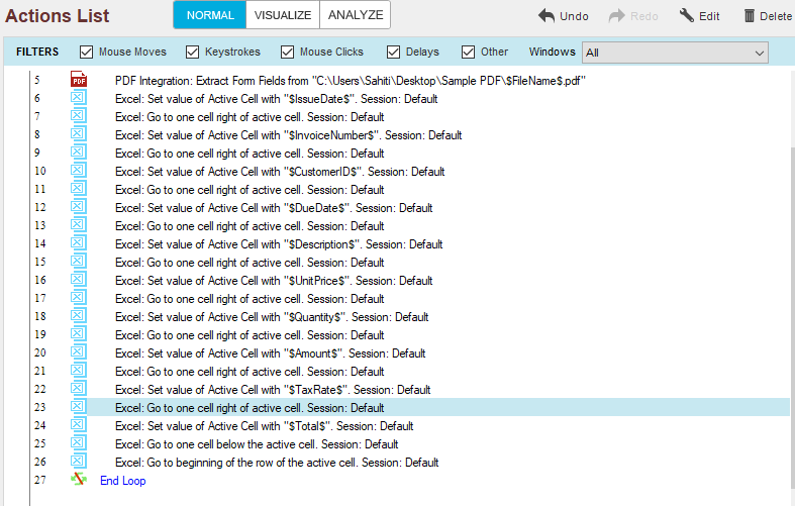This screenshot has width=795, height=506.
Task: Click the Excel icon on line 9
Action: [x=78, y=153]
